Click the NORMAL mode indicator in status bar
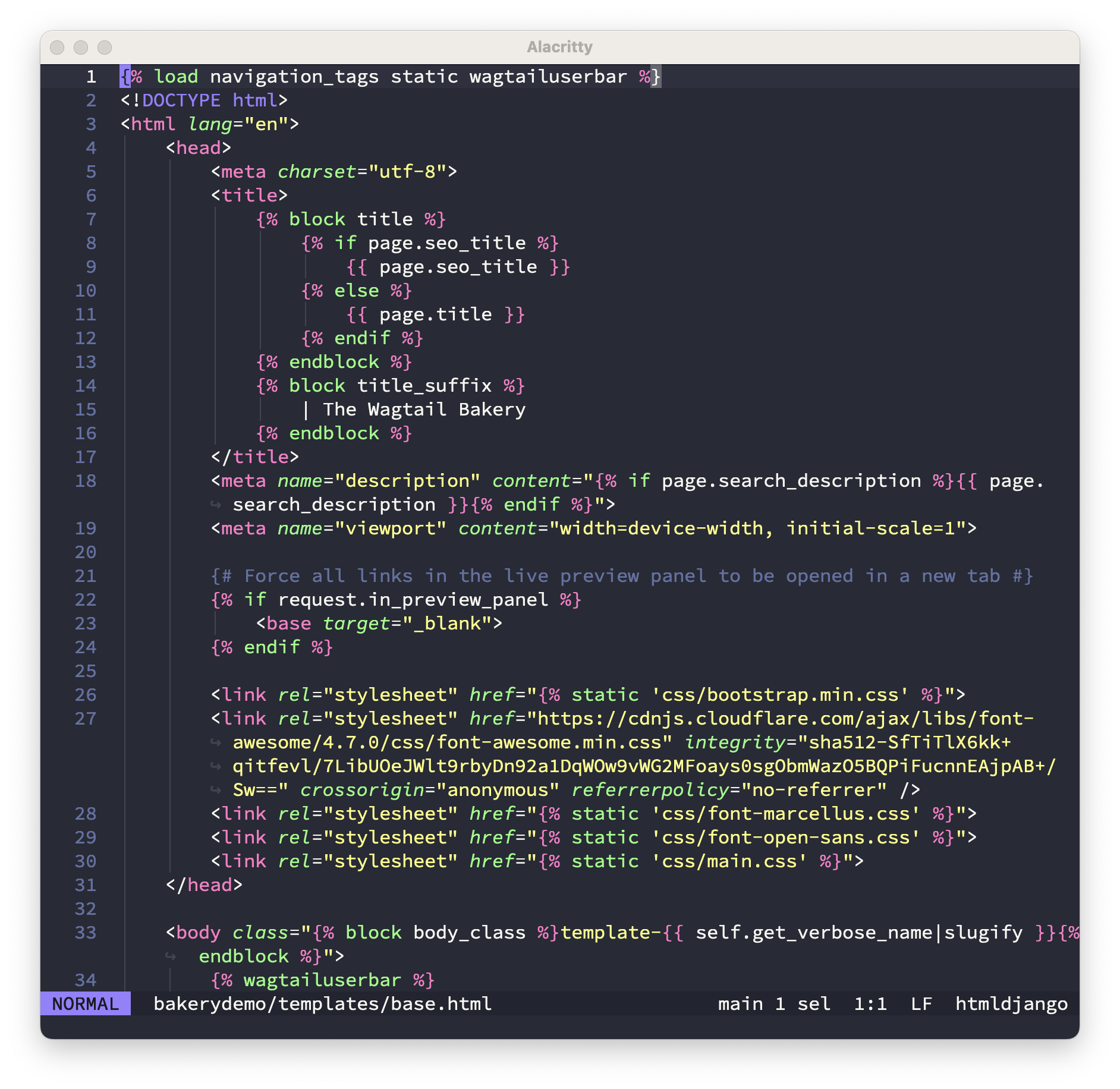This screenshot has height=1089, width=1120. 86,1004
